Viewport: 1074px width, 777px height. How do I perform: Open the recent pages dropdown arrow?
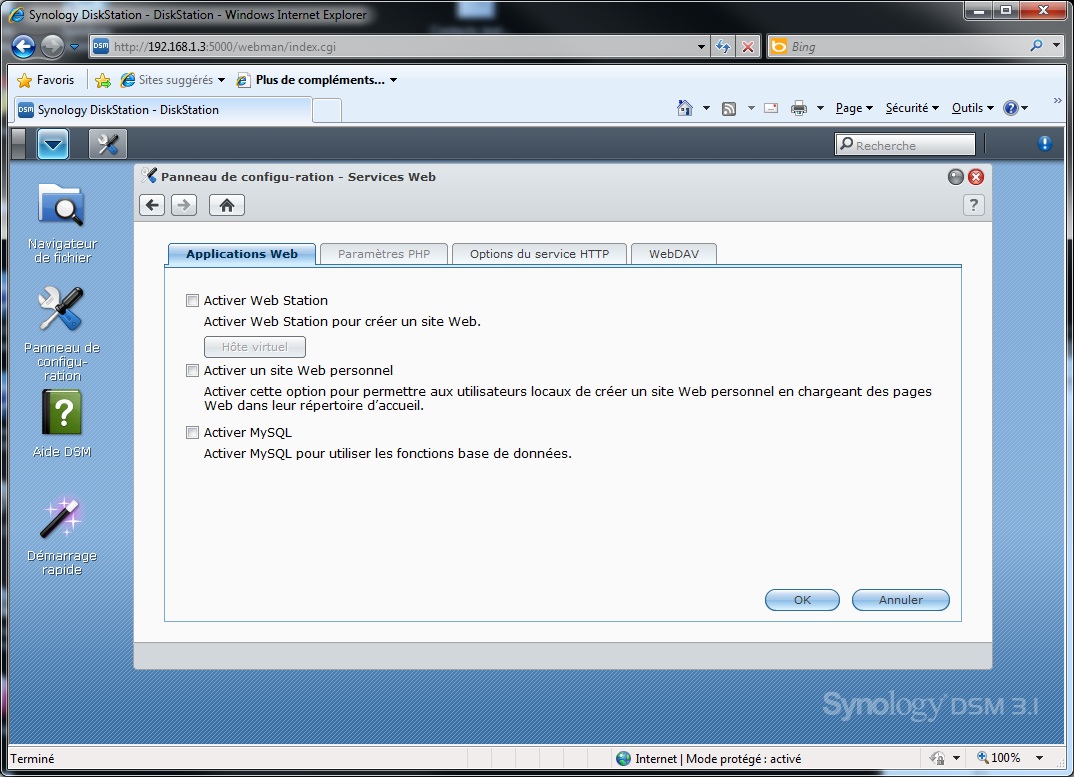pyautogui.click(x=75, y=47)
